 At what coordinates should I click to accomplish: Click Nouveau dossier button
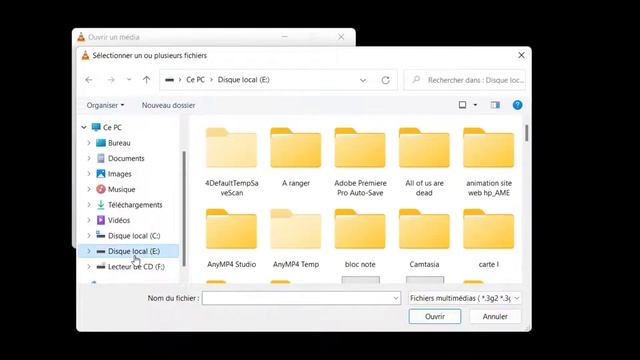[x=169, y=105]
